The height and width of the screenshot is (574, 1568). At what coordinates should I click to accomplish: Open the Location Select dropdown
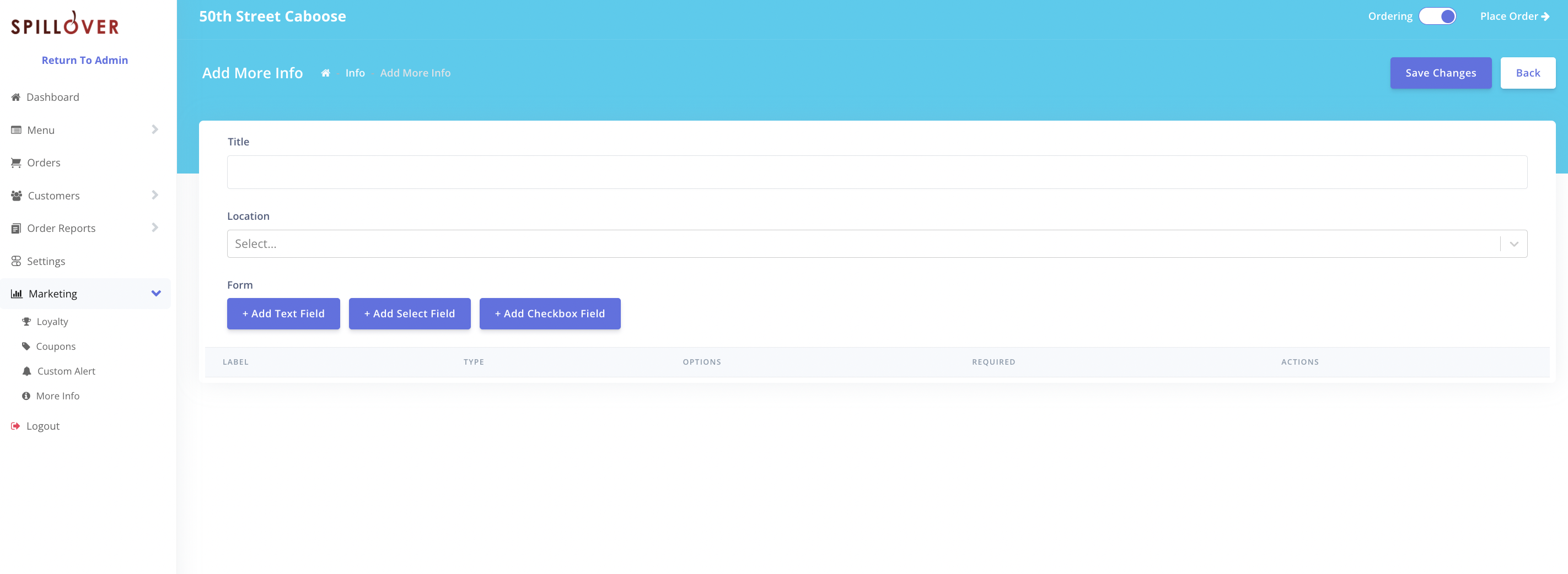point(877,244)
